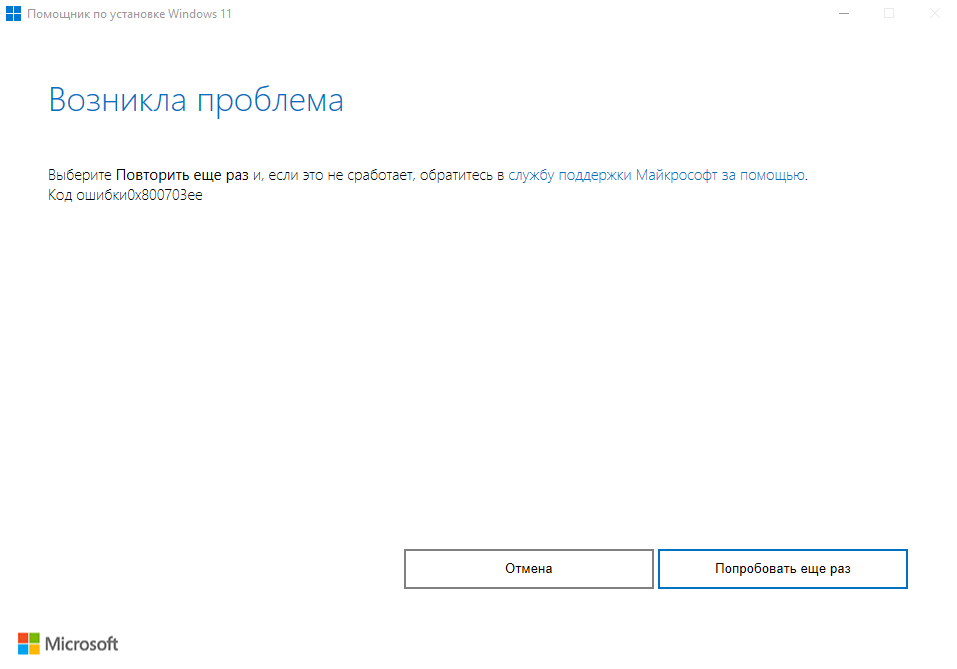Click the title Помощник по установке Windows 11
Image resolution: width=957 pixels, height=669 pixels.
click(x=129, y=13)
